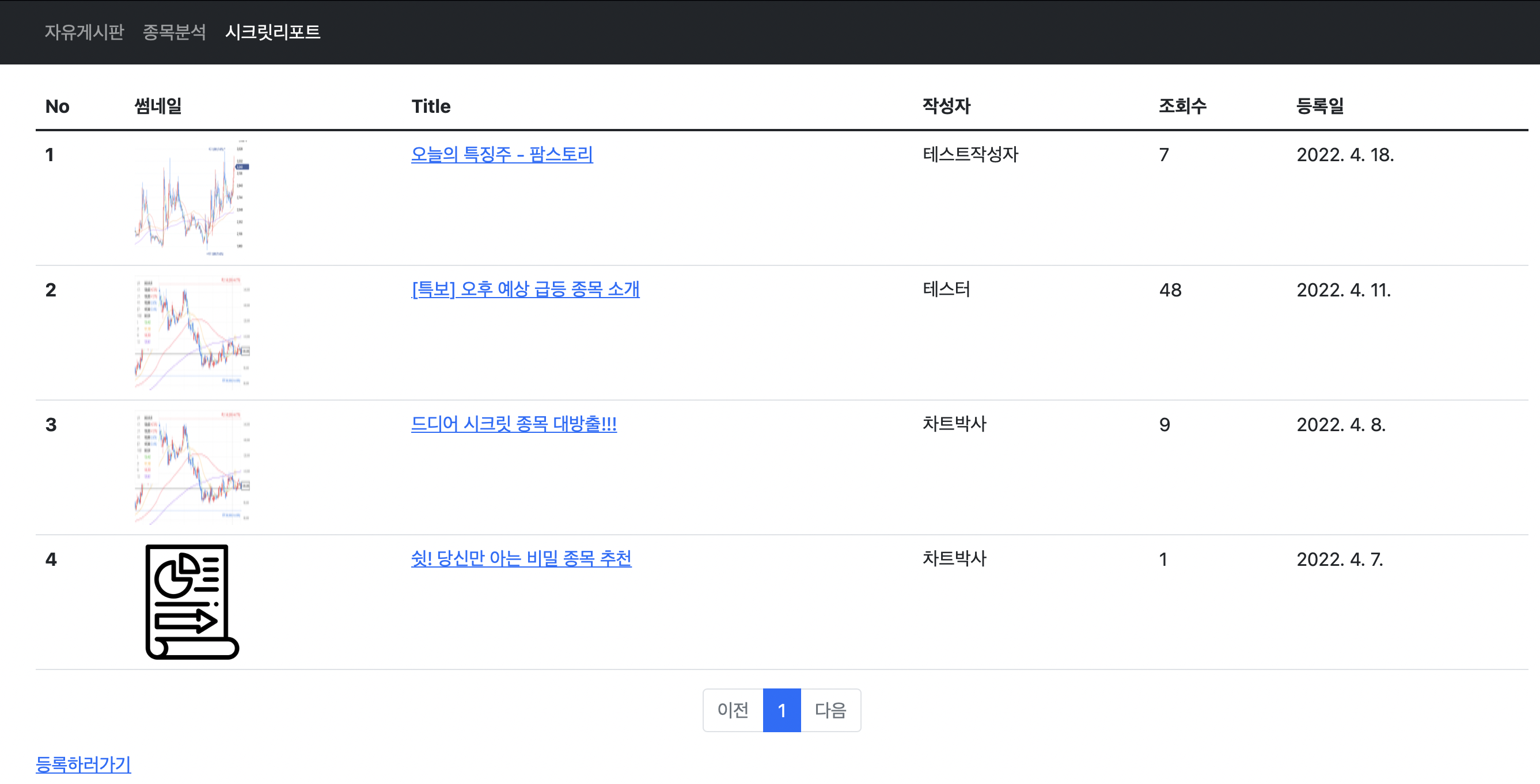Click the 다음 pagination button

(830, 710)
